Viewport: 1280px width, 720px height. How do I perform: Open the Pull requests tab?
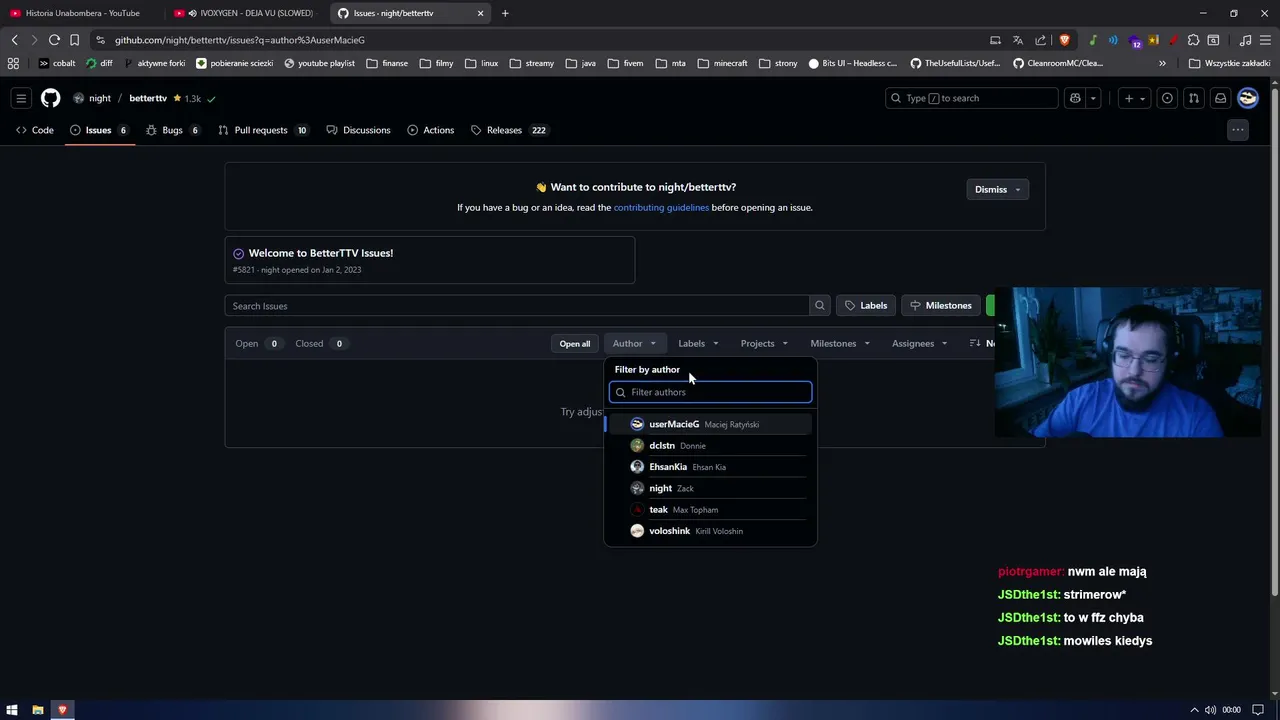pos(262,130)
